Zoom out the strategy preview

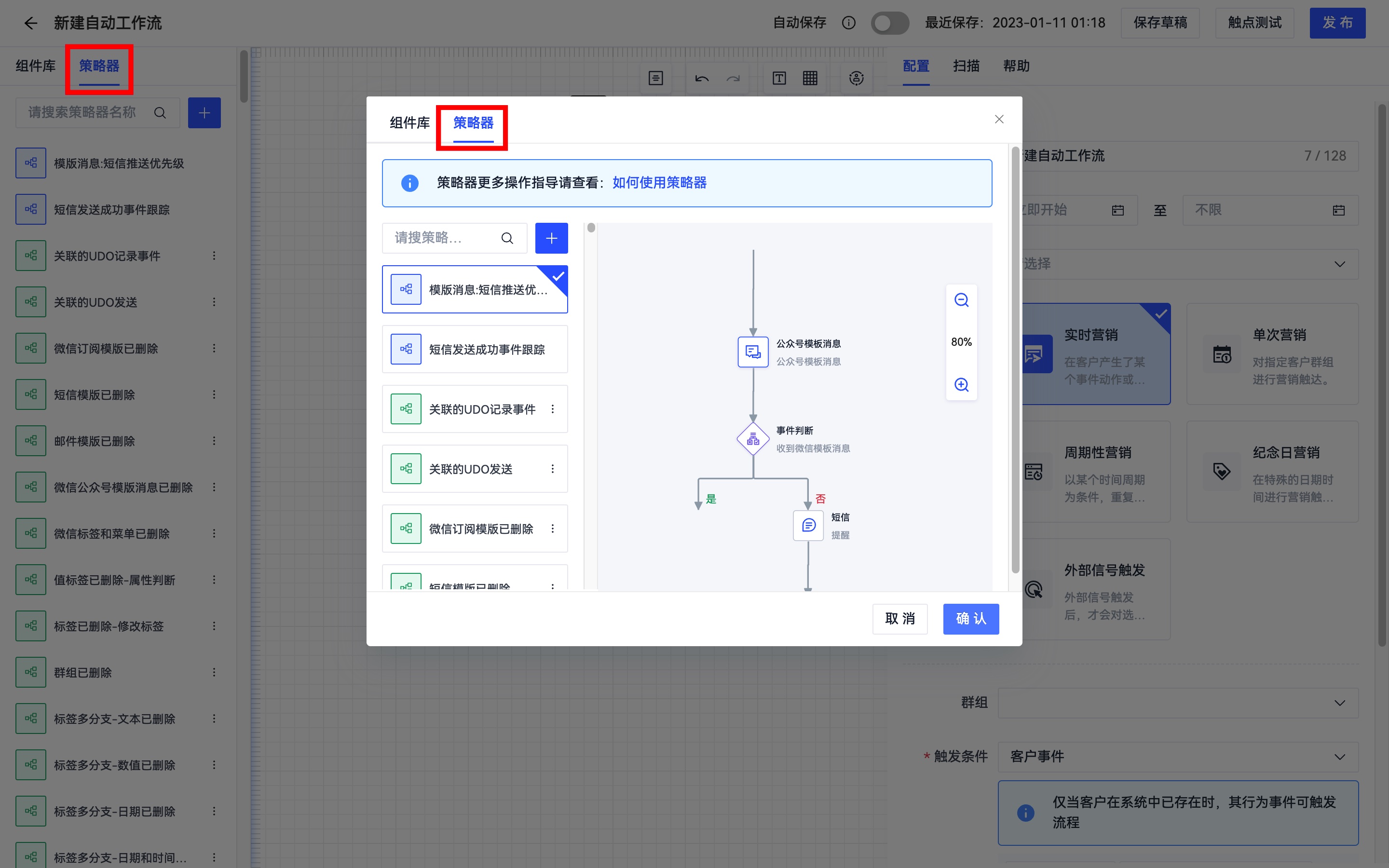click(961, 300)
